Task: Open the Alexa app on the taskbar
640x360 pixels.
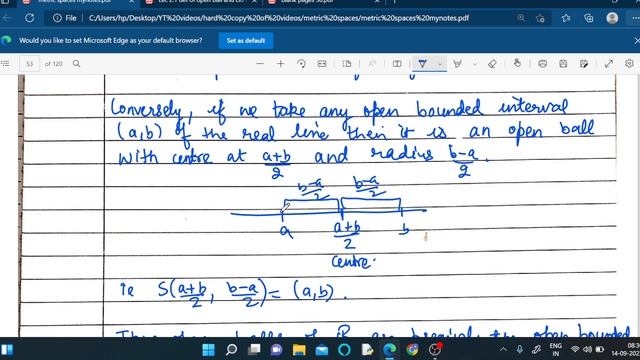Action: (344, 350)
